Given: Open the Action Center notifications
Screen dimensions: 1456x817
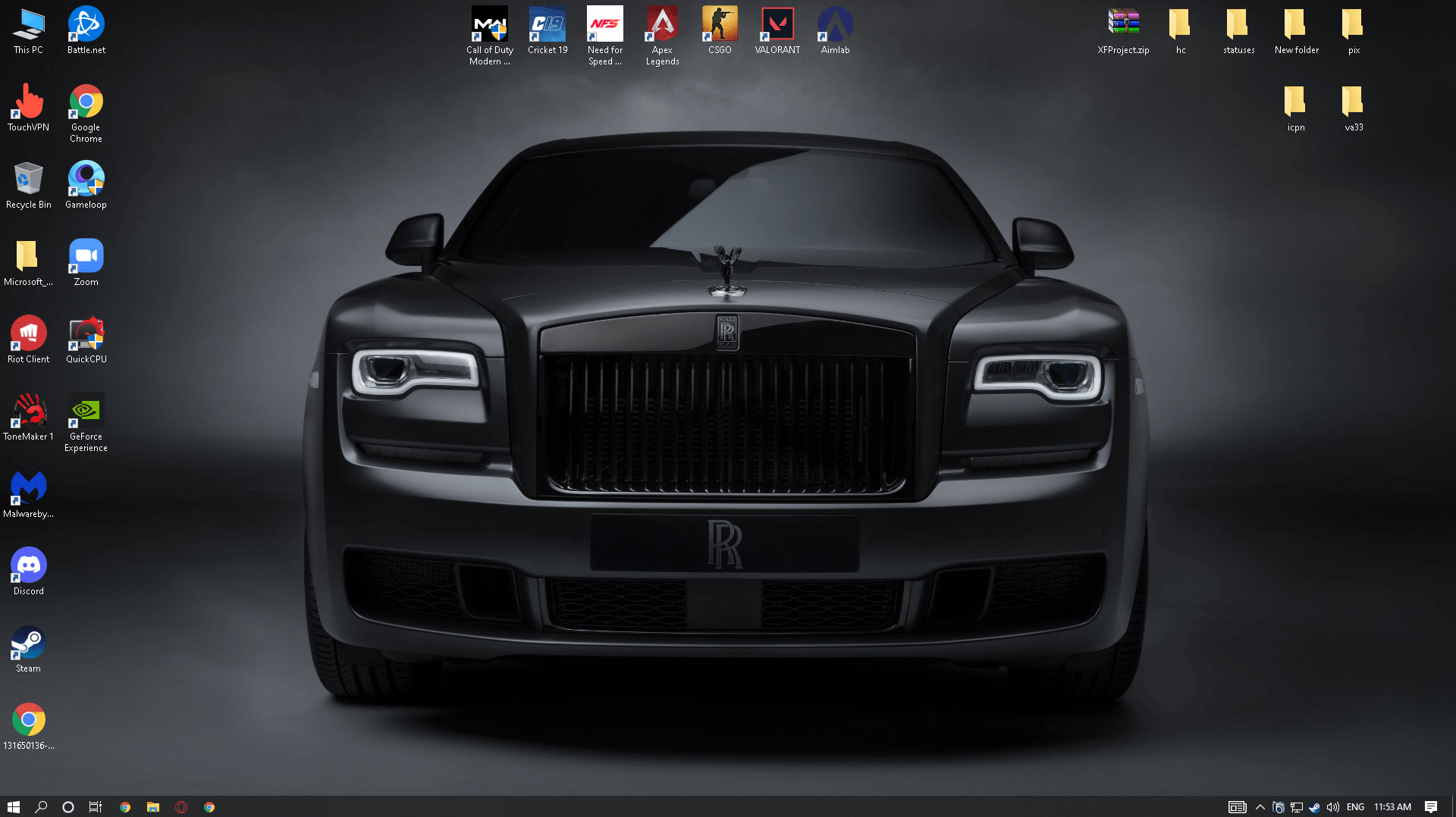Looking at the screenshot, I should click(1431, 806).
